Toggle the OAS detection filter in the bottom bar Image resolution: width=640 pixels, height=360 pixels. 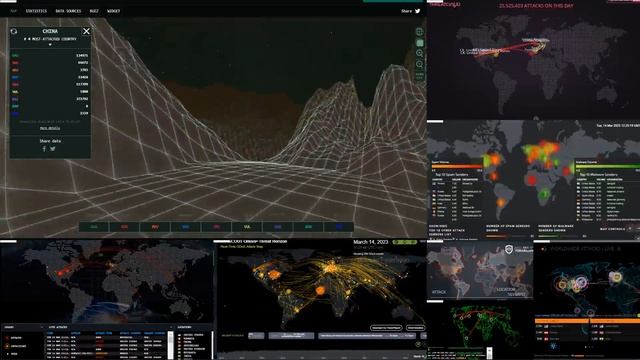[94, 227]
